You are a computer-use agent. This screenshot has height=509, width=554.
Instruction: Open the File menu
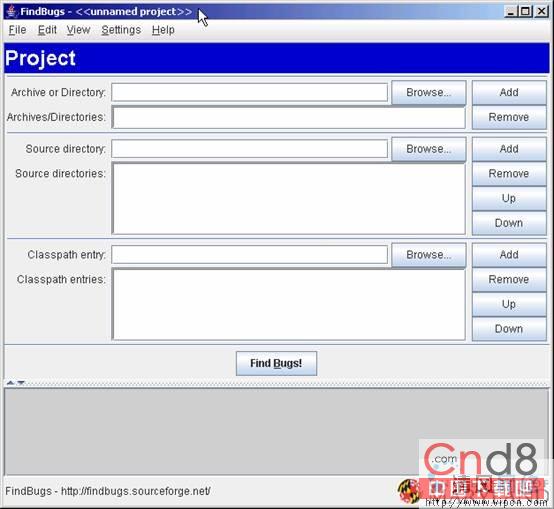(x=17, y=30)
